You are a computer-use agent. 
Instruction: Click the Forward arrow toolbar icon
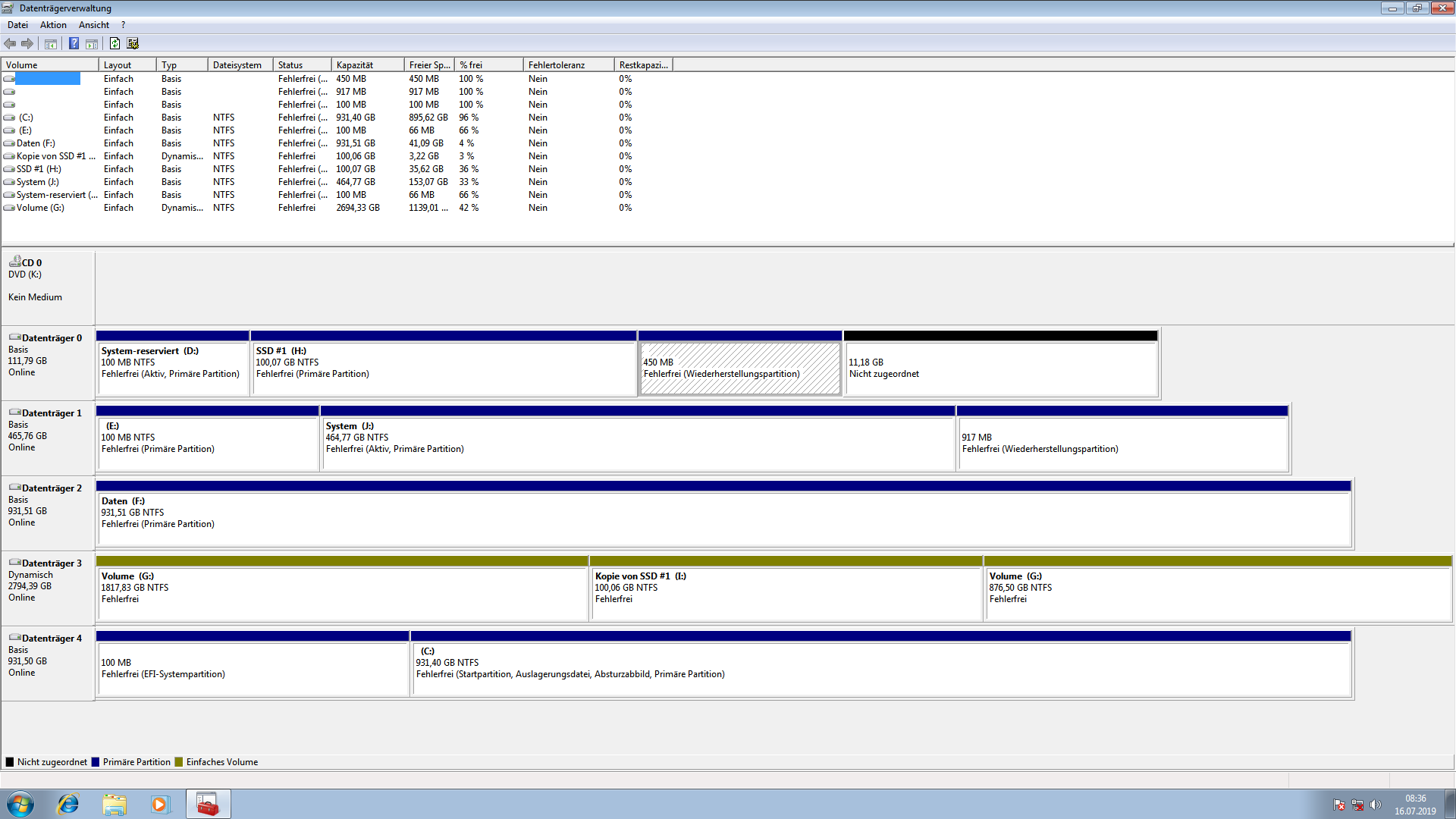pyautogui.click(x=27, y=43)
